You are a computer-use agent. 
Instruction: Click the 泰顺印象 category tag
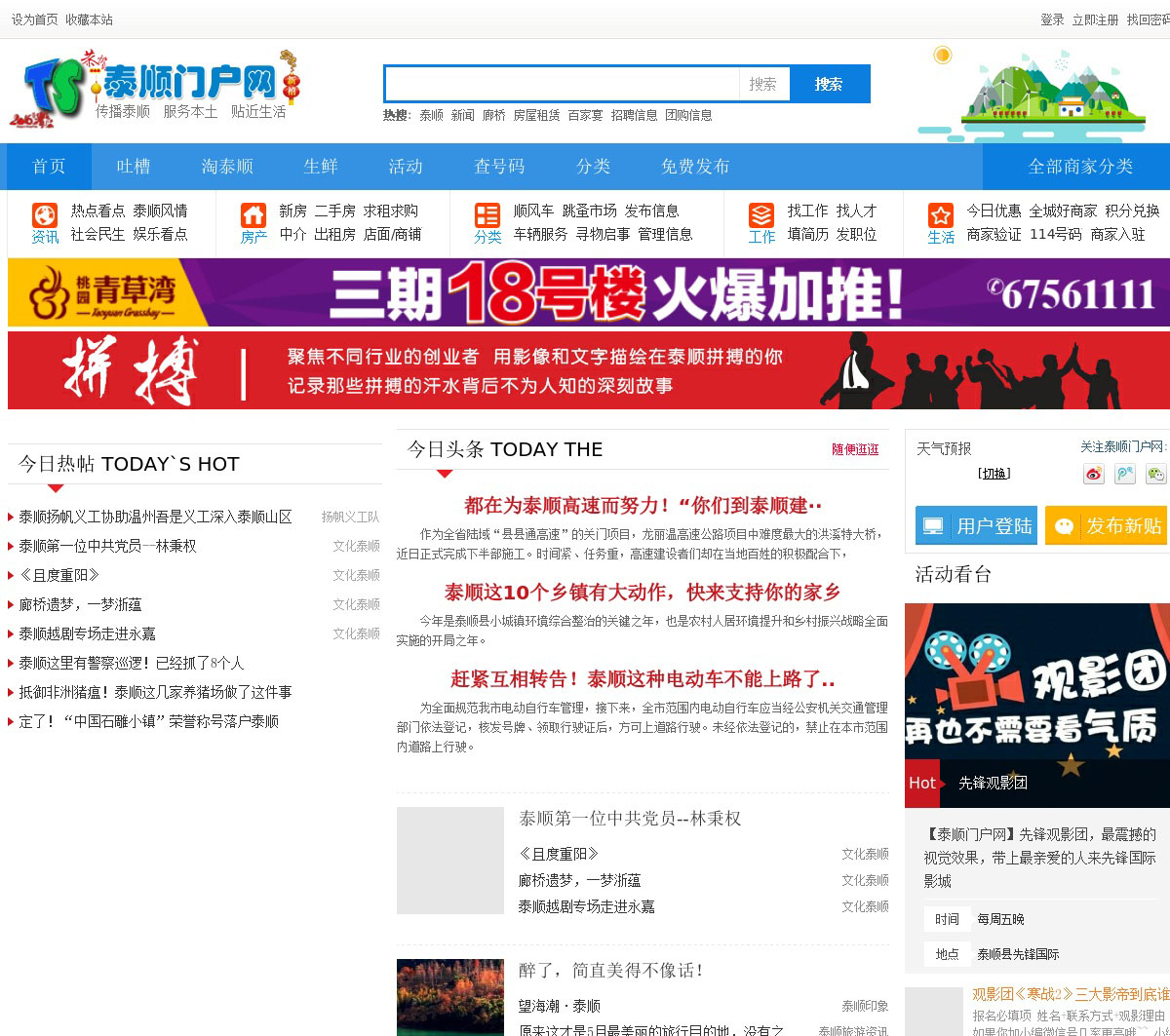point(866,1006)
